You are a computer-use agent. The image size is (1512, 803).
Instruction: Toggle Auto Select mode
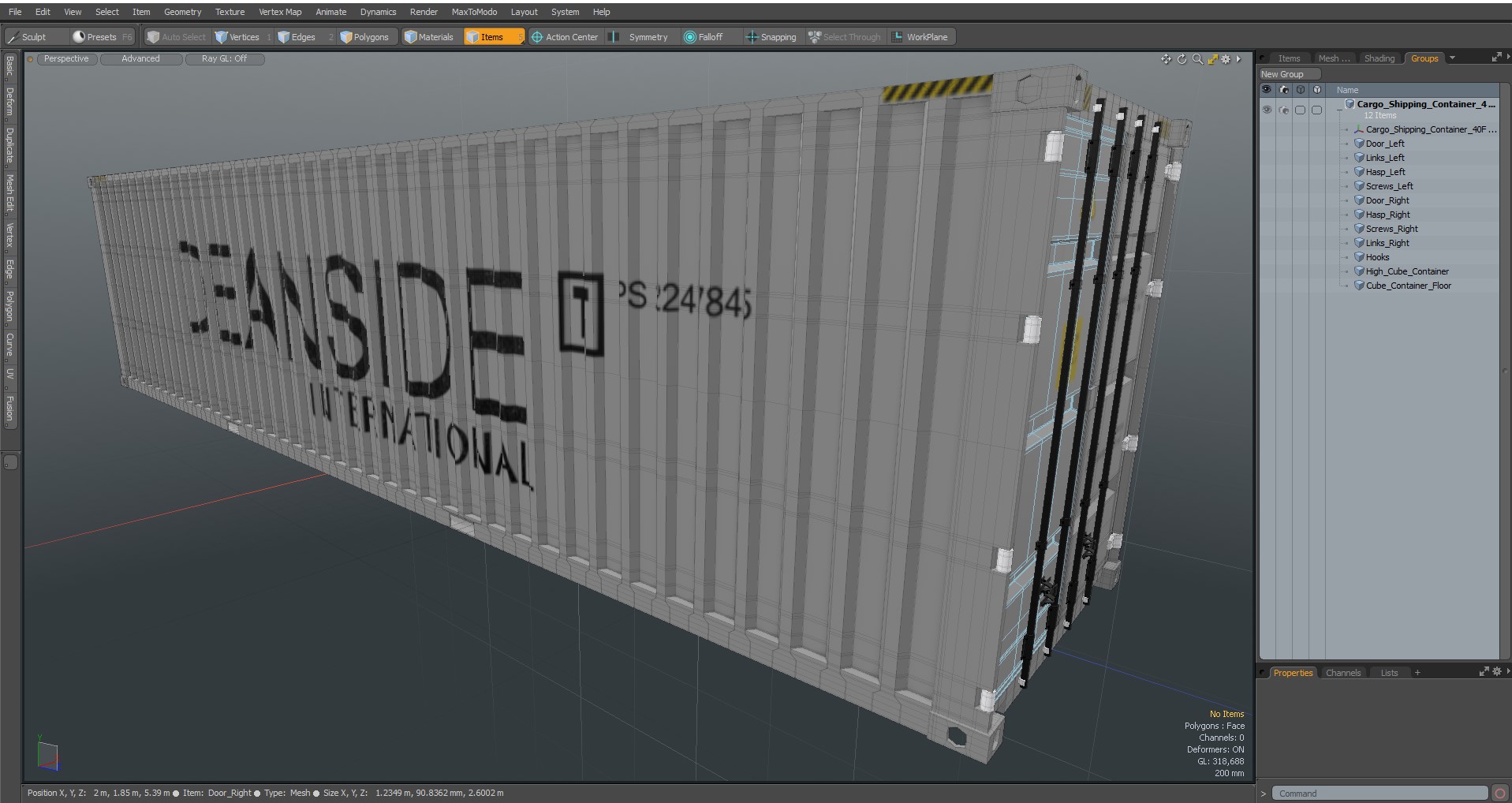177,37
